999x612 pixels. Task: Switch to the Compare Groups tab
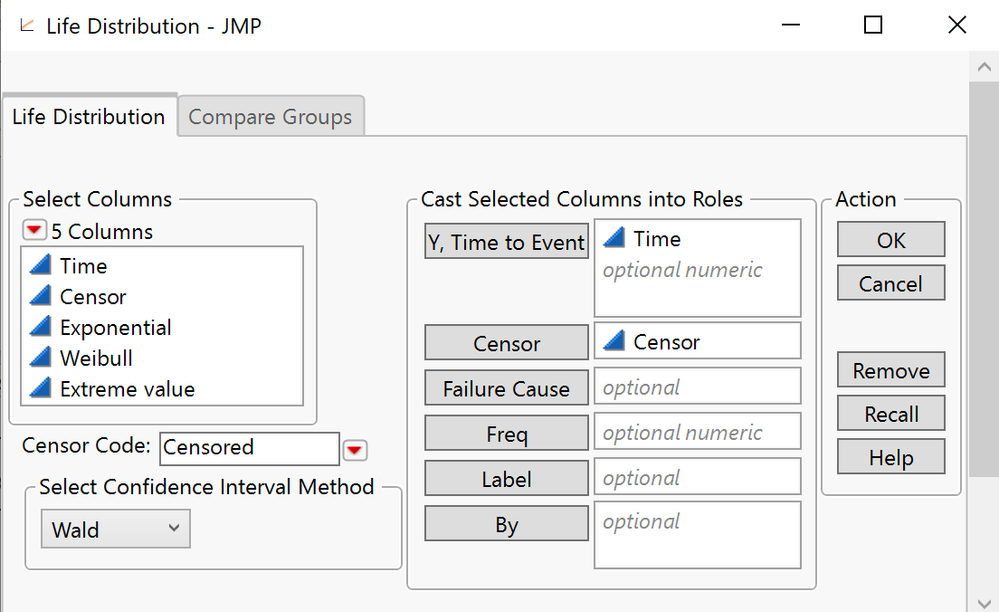[x=270, y=116]
